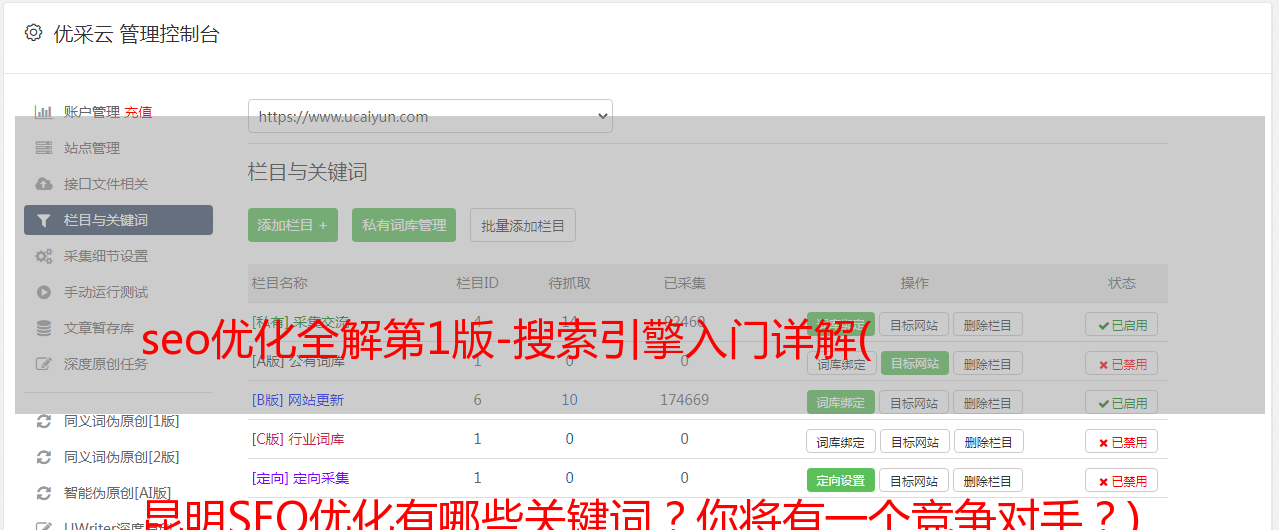The width and height of the screenshot is (1279, 530).
Task: Toggle the 已禁用 status for [定向] 定向采集
Action: (x=1122, y=481)
